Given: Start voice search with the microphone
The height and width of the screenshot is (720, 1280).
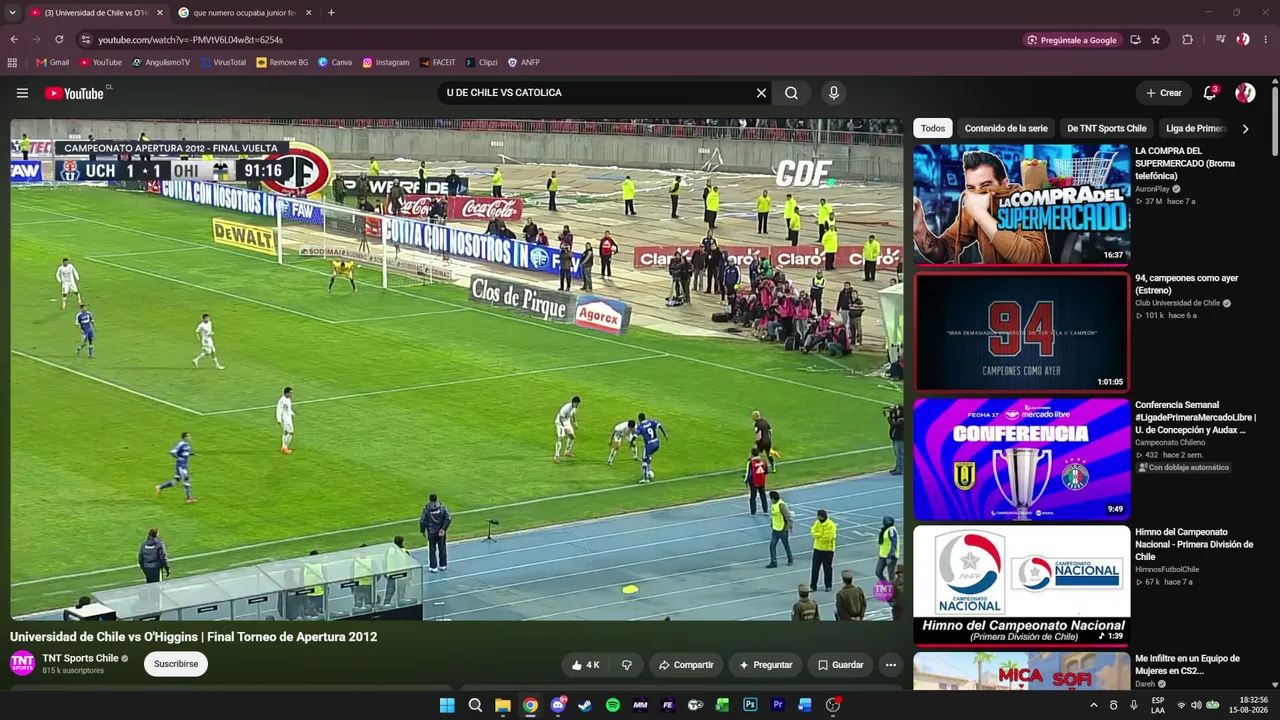Looking at the screenshot, I should pyautogui.click(x=833, y=93).
